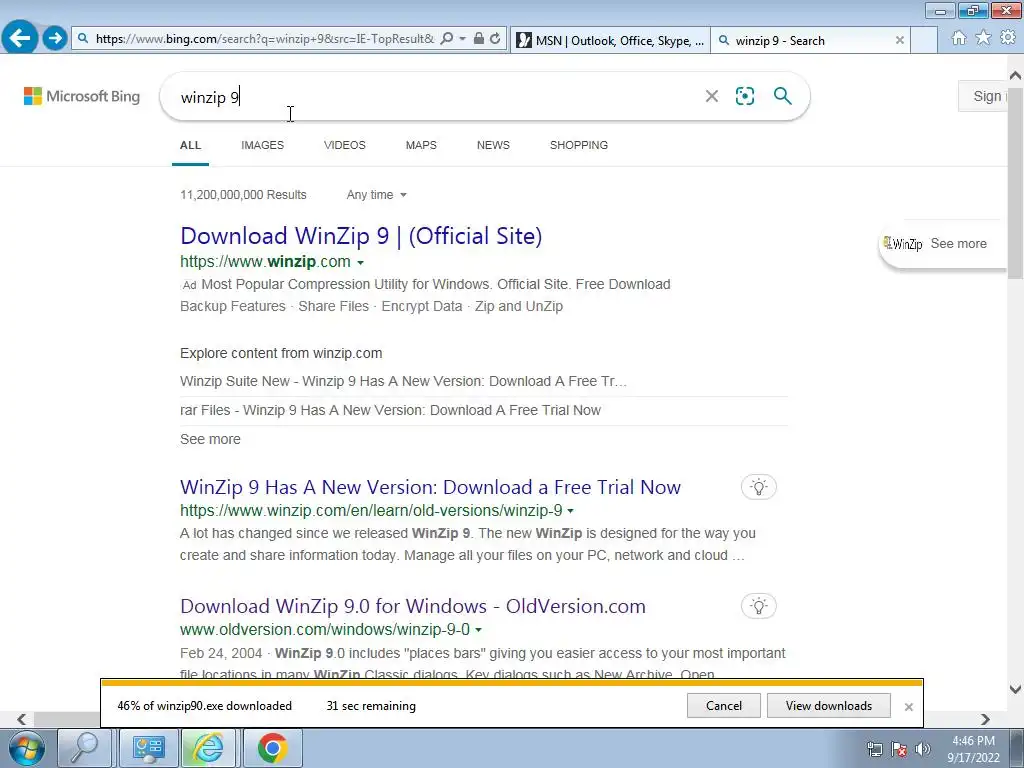Switch to the MSN Outlook tab

pos(610,40)
